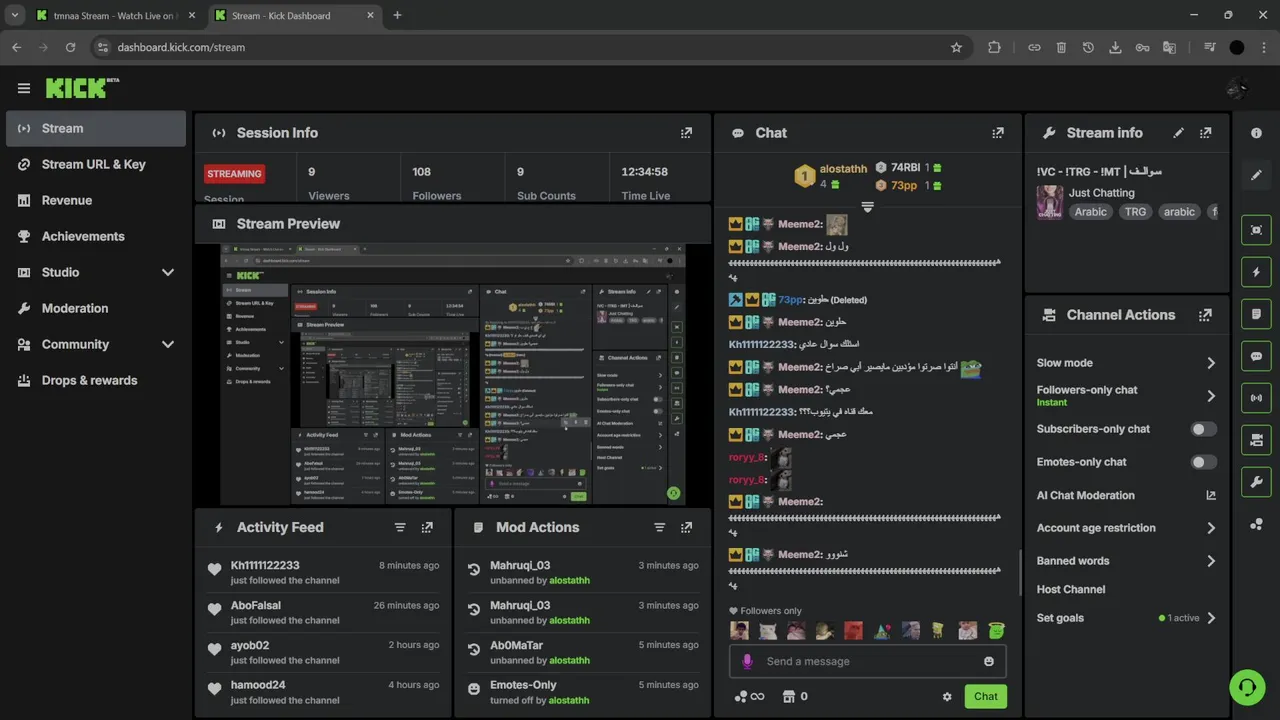Open the browser extensions puzzle icon
This screenshot has height=720, width=1280.
point(994,47)
